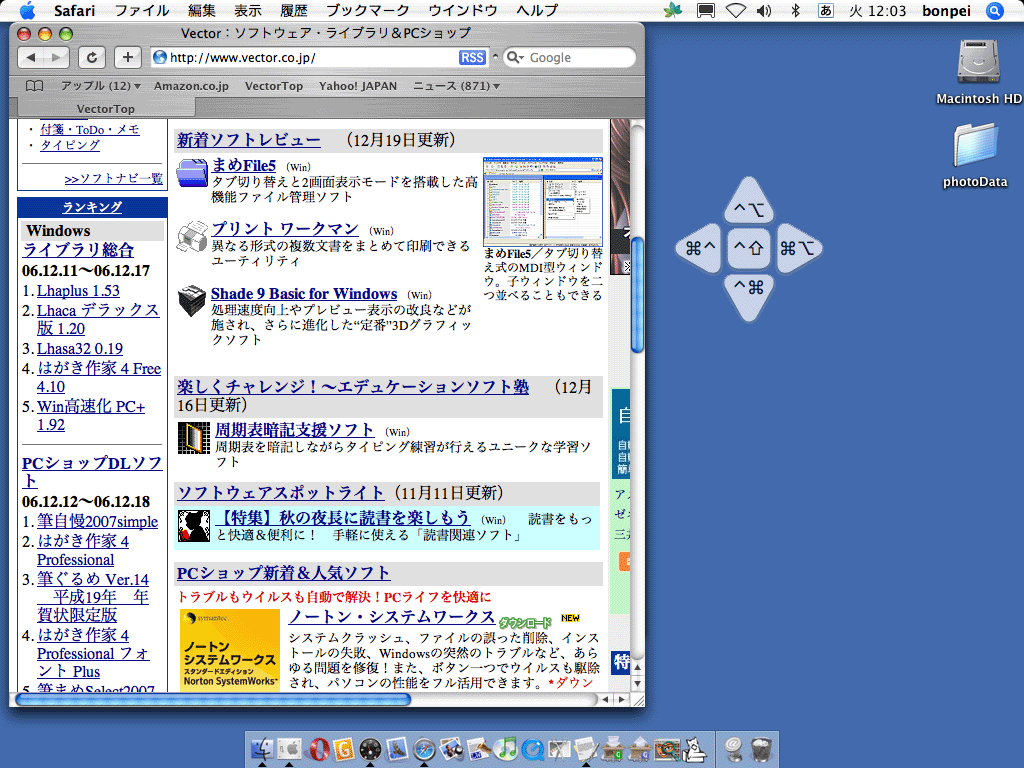The width and height of the screenshot is (1024, 768).
Task: Open the Google search magnifier dropdown
Action: [x=515, y=57]
